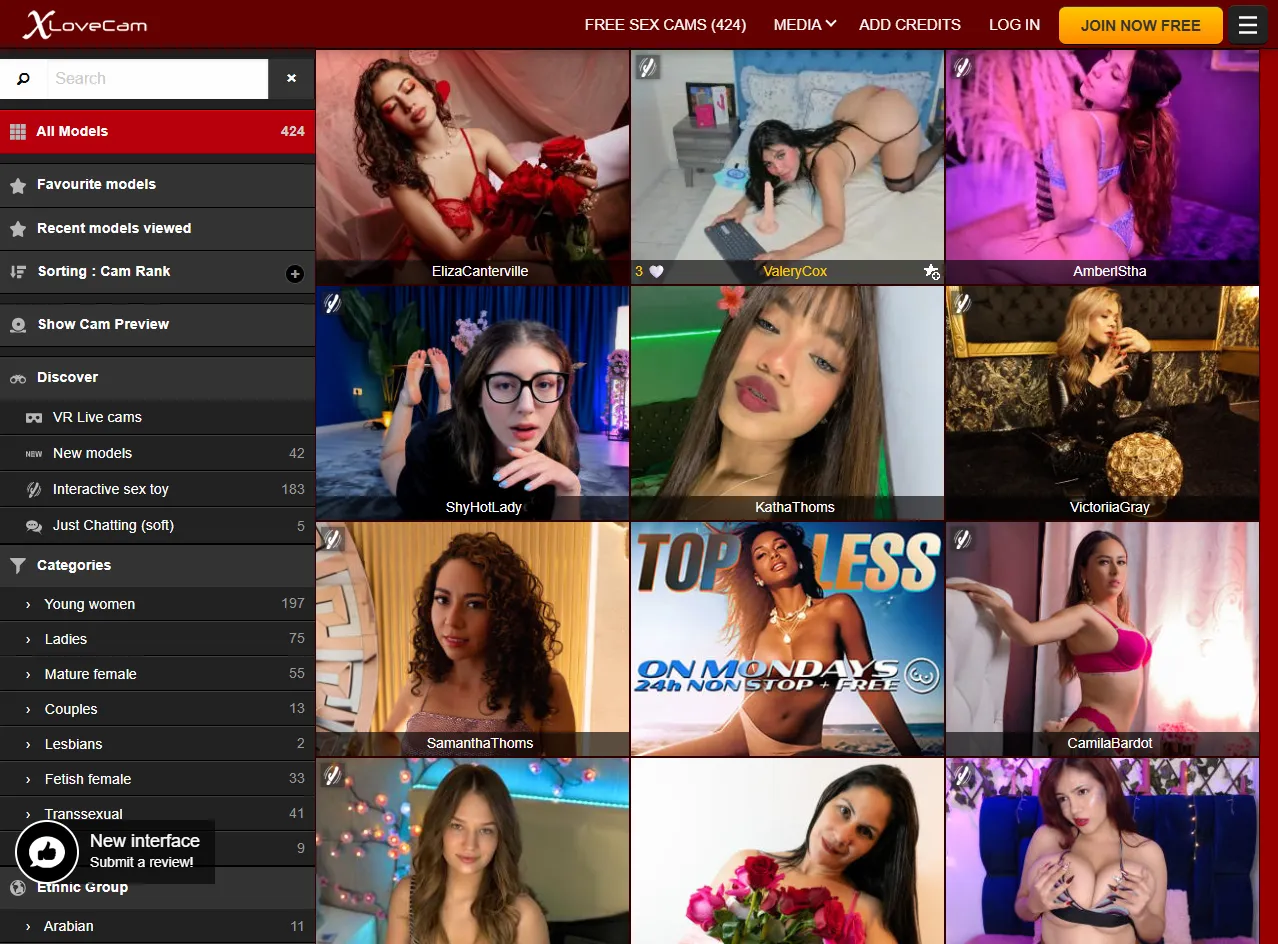The width and height of the screenshot is (1278, 944).
Task: Click the magnifying glass search icon
Action: click(x=23, y=78)
